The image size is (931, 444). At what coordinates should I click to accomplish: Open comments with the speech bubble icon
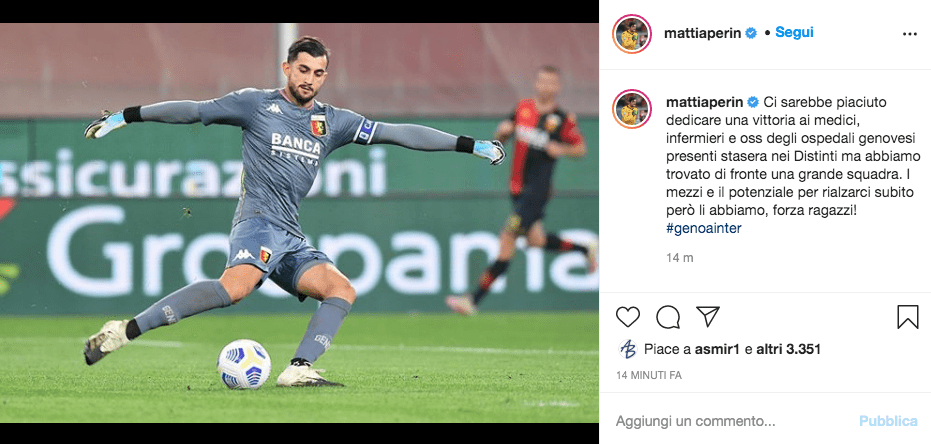pyautogui.click(x=668, y=317)
